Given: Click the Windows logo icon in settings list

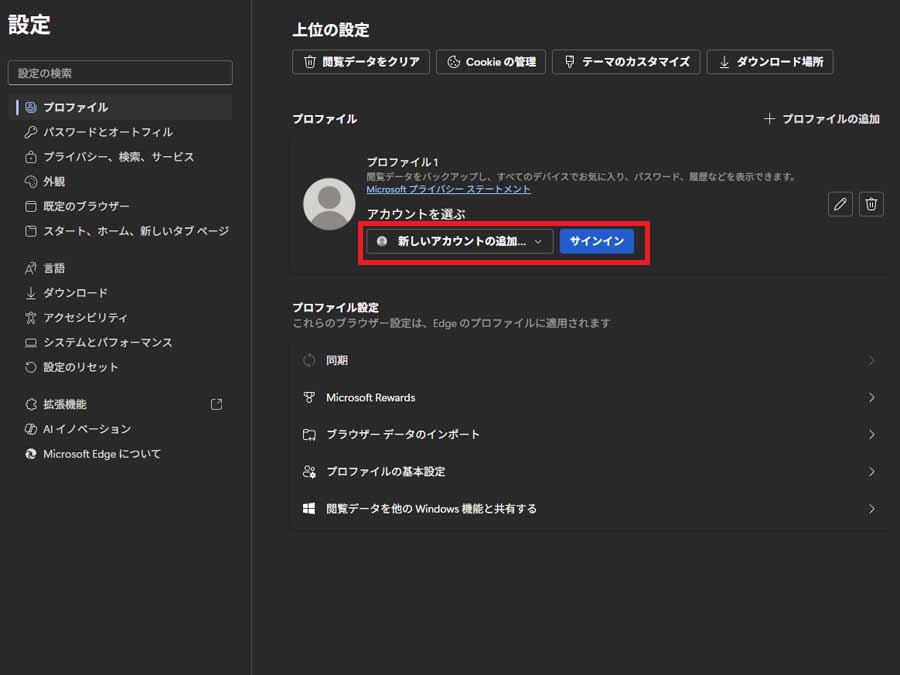Looking at the screenshot, I should 309,509.
